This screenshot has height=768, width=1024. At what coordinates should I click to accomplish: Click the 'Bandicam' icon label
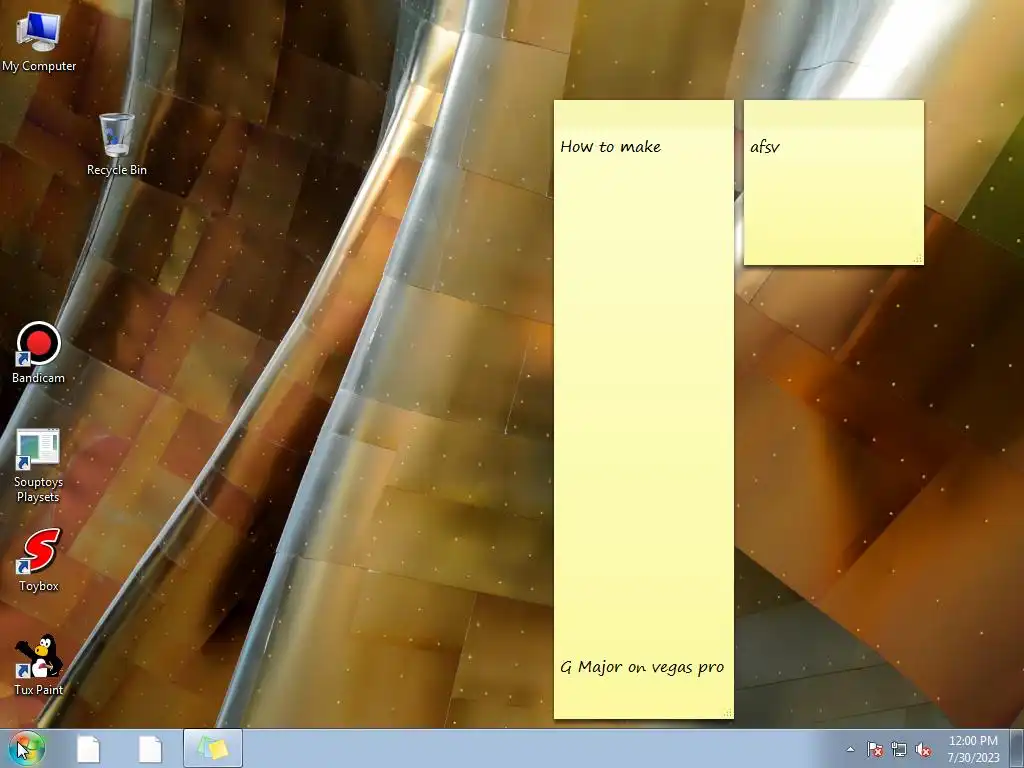(x=39, y=378)
